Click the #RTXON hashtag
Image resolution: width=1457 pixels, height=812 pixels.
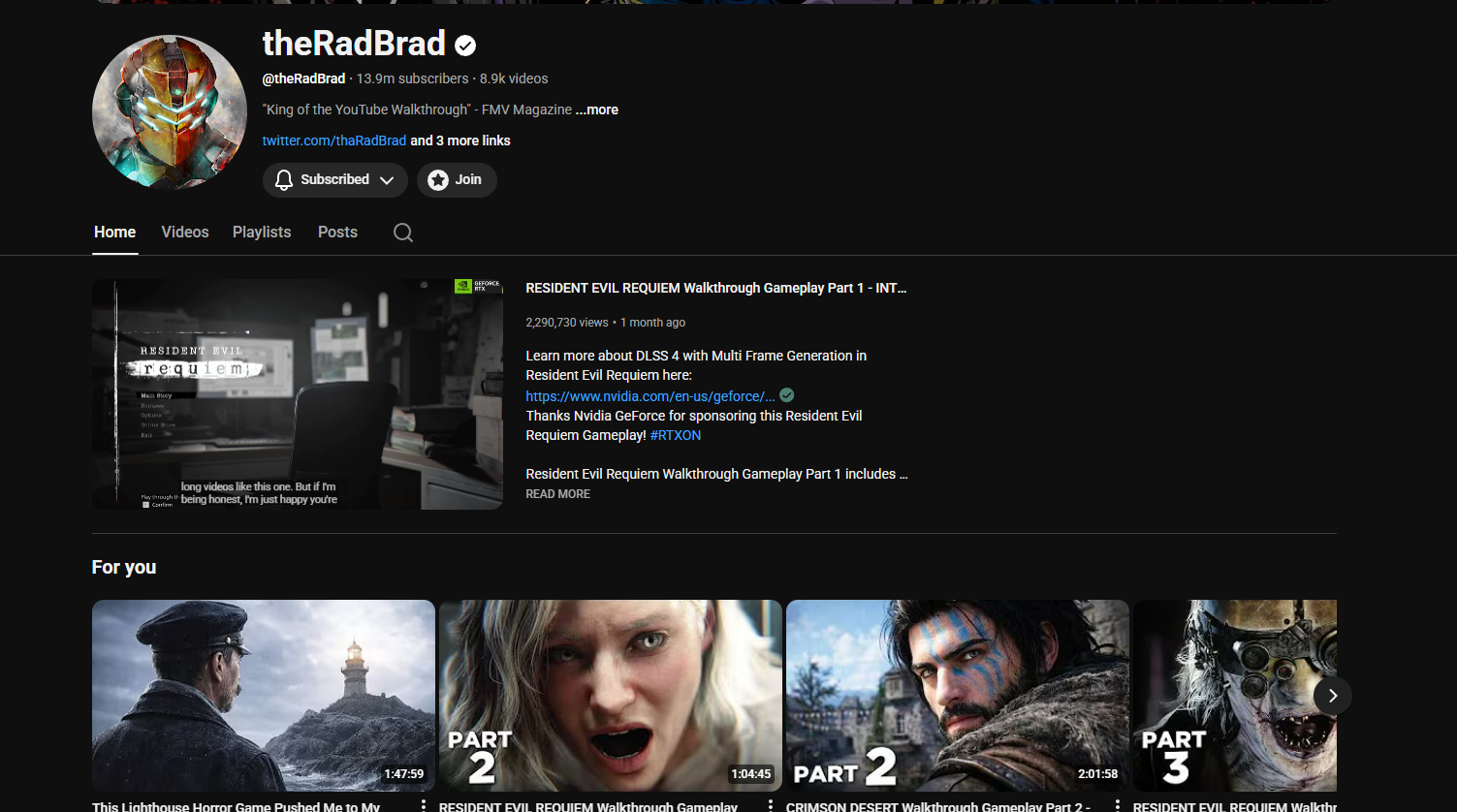(x=676, y=435)
